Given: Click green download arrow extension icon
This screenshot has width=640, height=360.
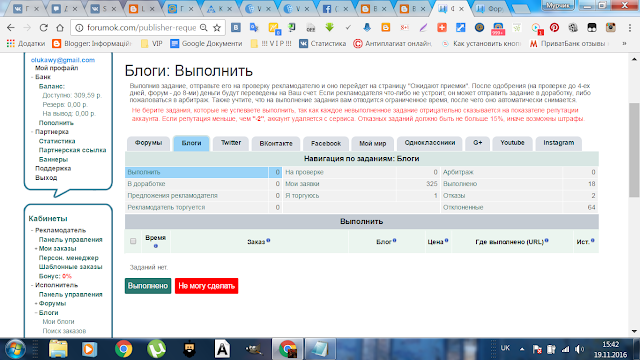Looking at the screenshot, I should point(329,28).
